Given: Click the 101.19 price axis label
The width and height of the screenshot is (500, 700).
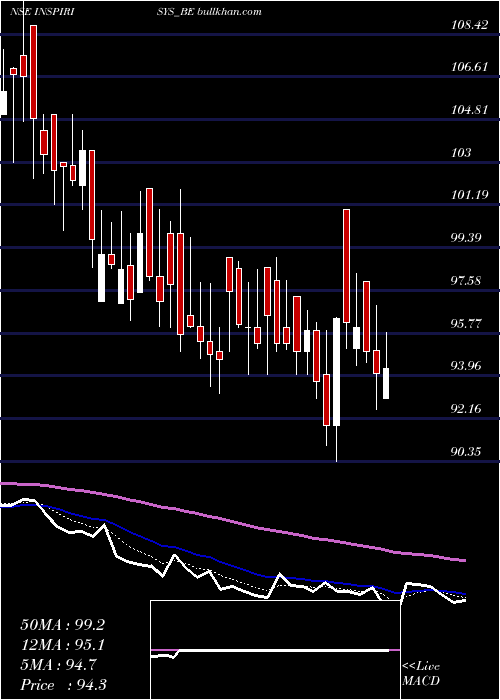Looking at the screenshot, I should (x=469, y=195).
